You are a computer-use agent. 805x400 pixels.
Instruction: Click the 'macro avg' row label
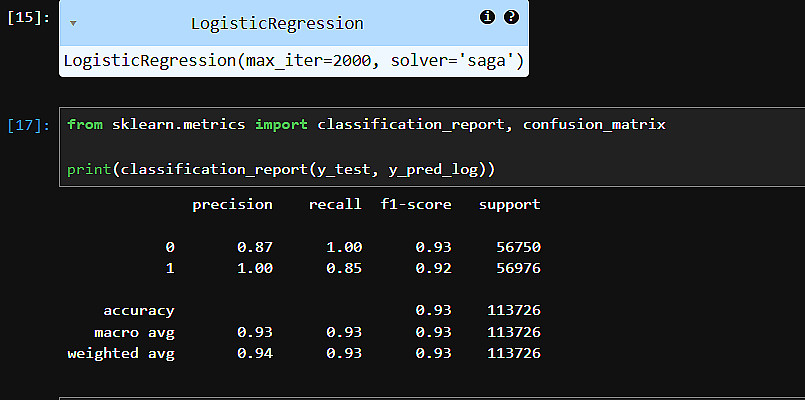coord(134,331)
